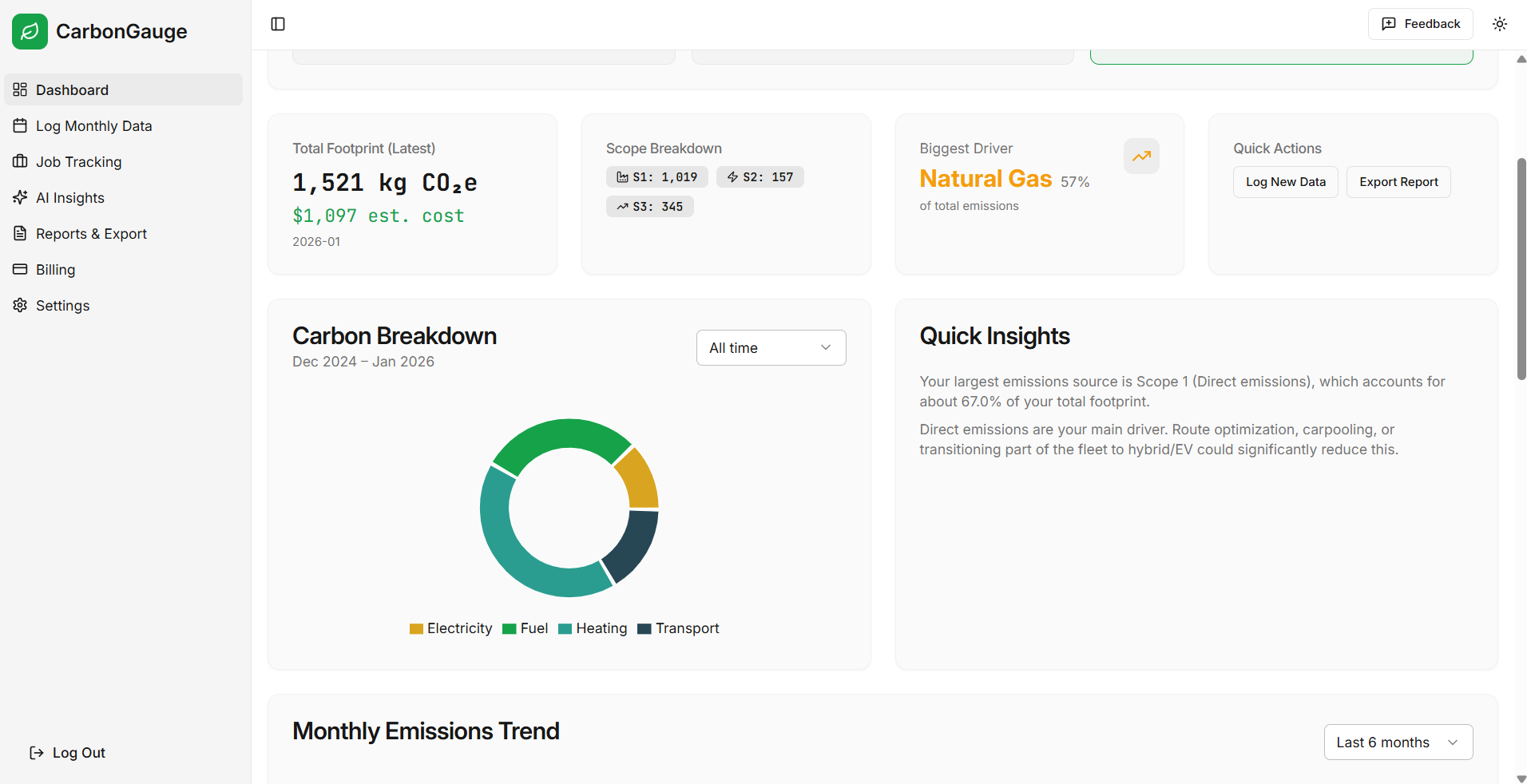Open the All time period dropdown
Viewport: 1527px width, 784px height.
pos(770,347)
